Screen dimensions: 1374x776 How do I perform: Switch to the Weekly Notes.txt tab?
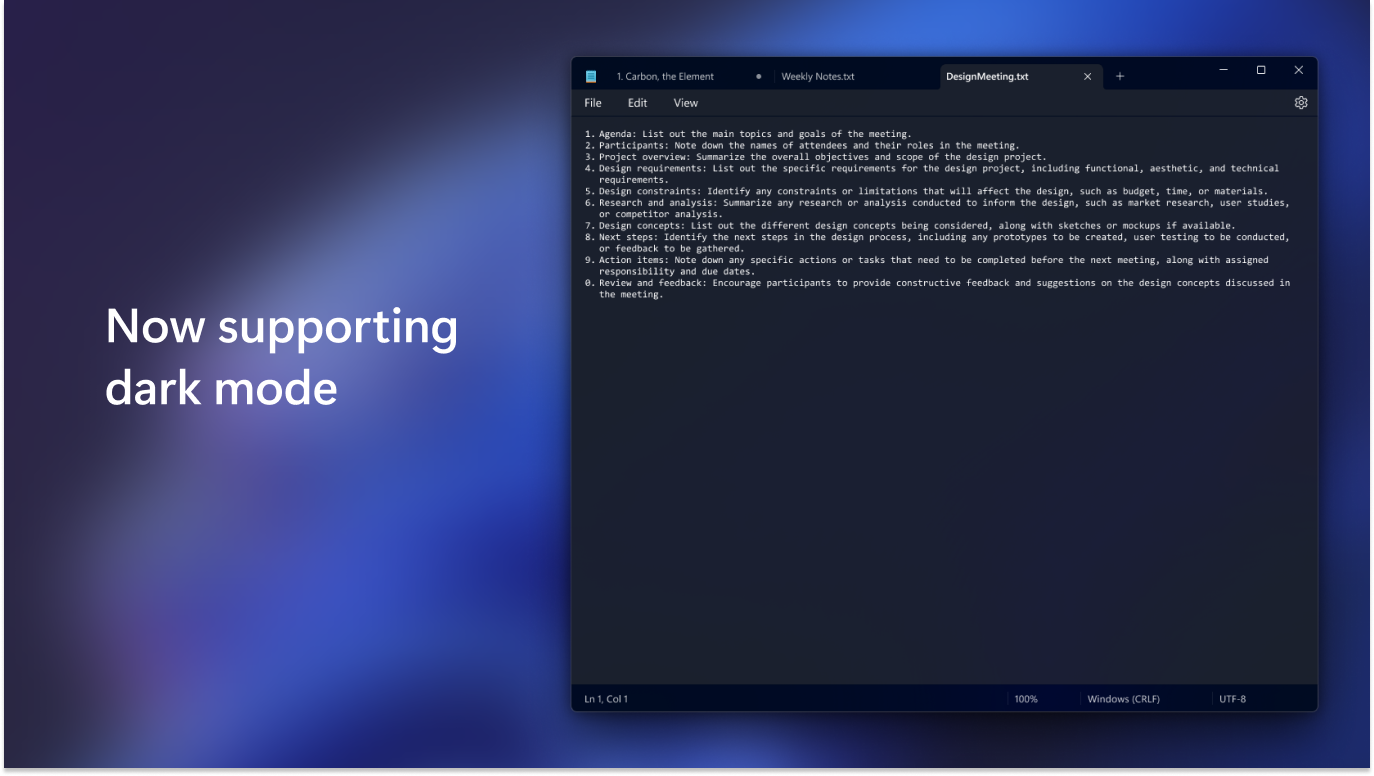(x=818, y=75)
